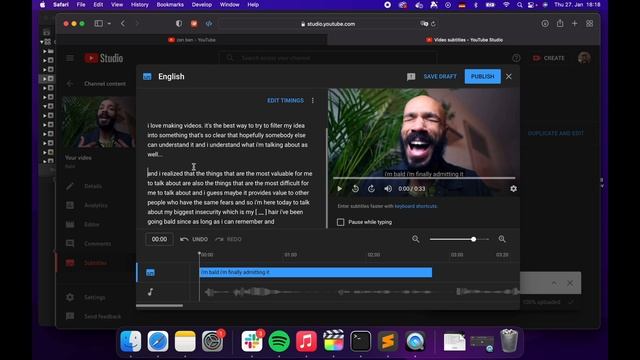The height and width of the screenshot is (360, 640).
Task: Collapse the upload status panel chevron
Action: [x=554, y=283]
